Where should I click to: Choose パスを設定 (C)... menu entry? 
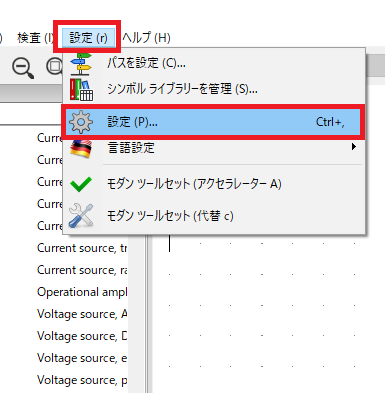[214, 63]
